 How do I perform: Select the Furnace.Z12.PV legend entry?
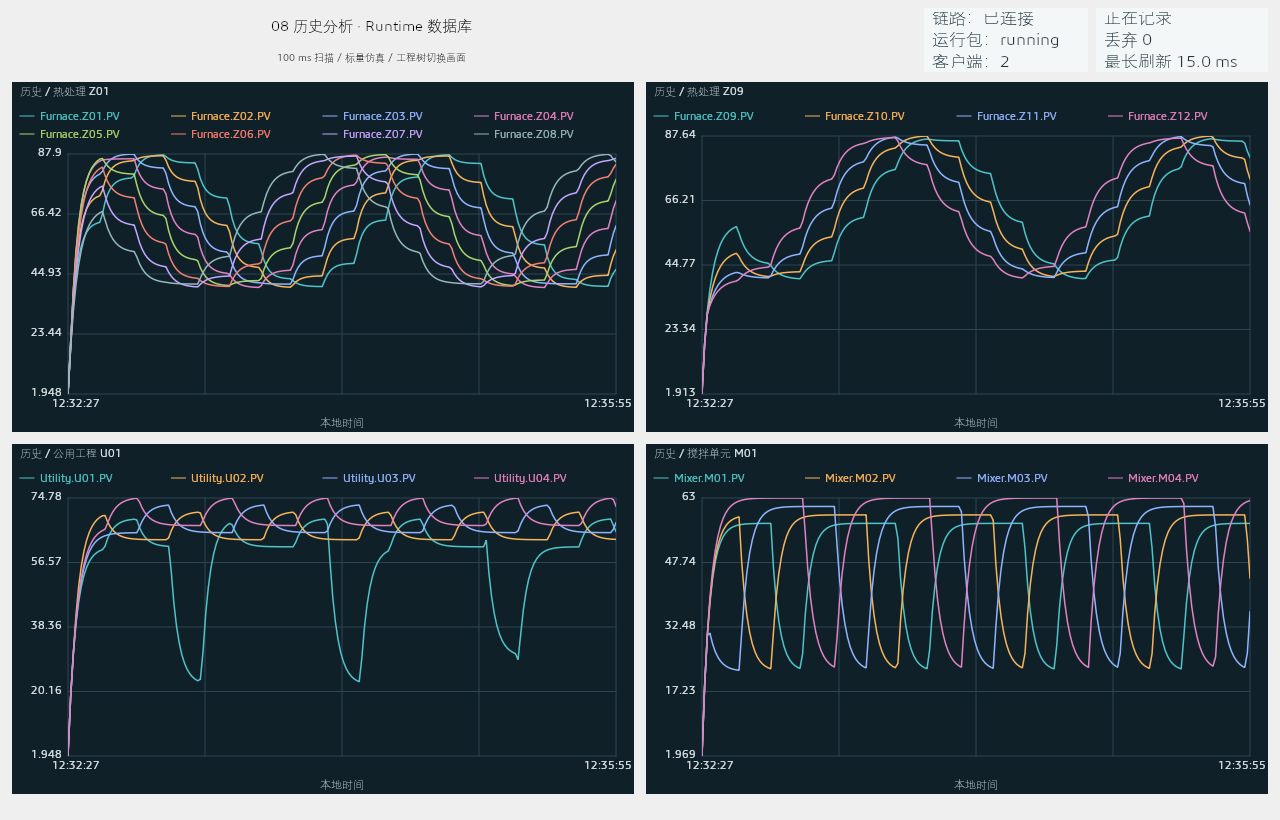click(1157, 117)
